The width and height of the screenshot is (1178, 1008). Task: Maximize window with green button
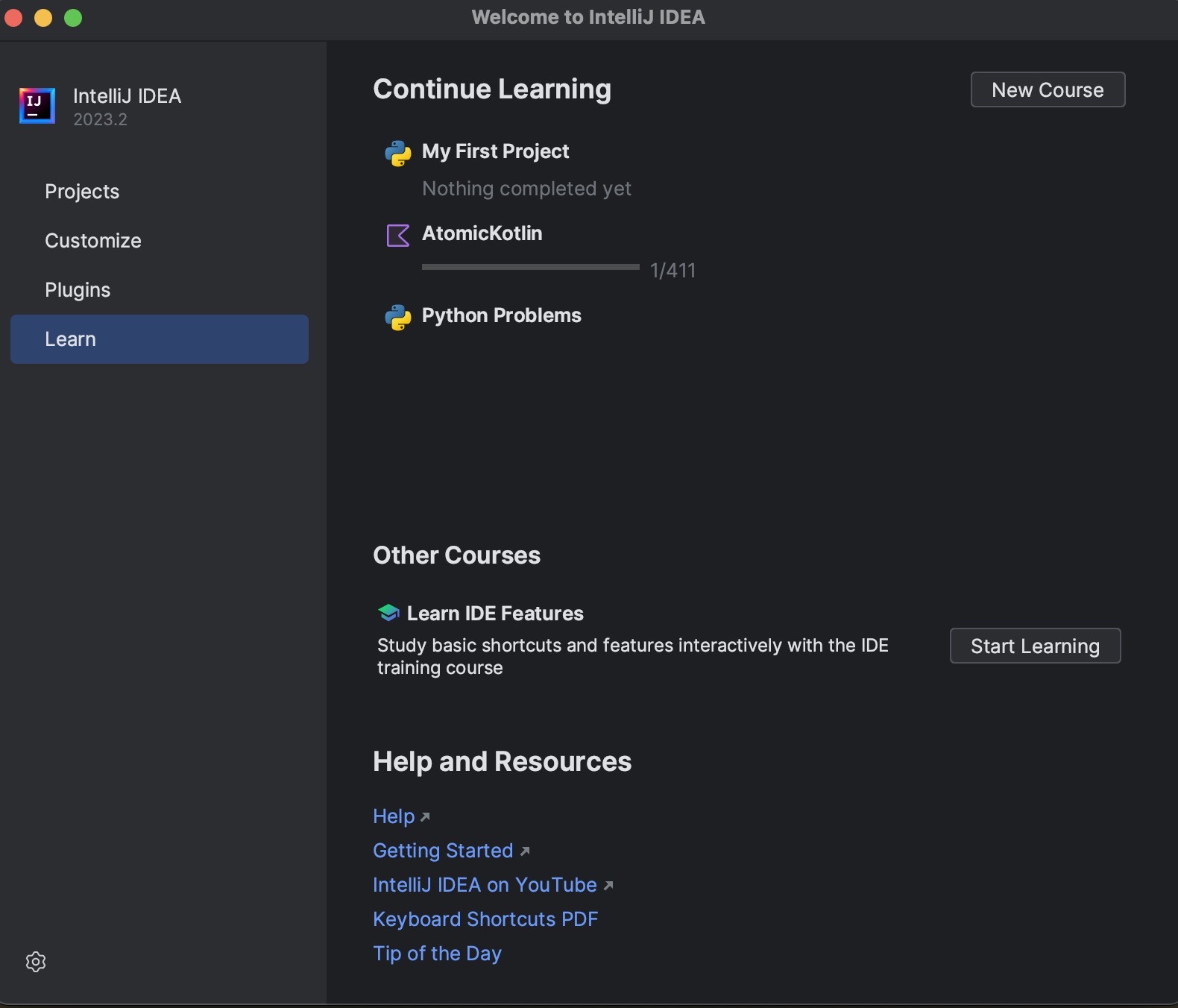[x=73, y=18]
